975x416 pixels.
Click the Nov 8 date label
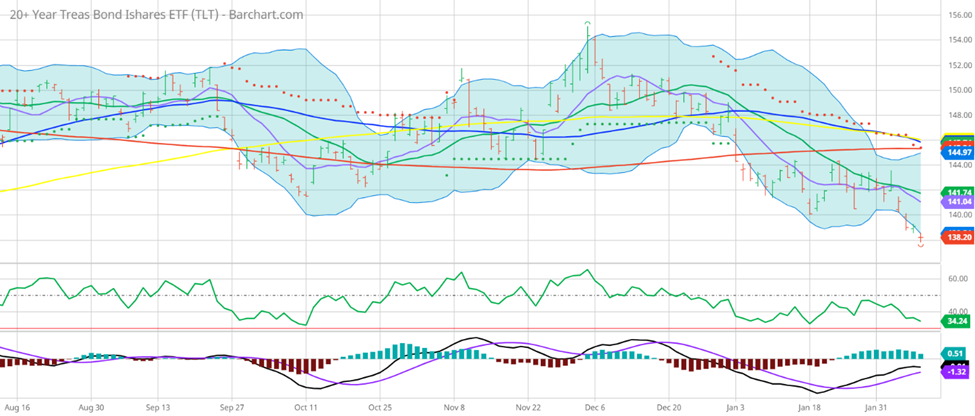[x=455, y=408]
